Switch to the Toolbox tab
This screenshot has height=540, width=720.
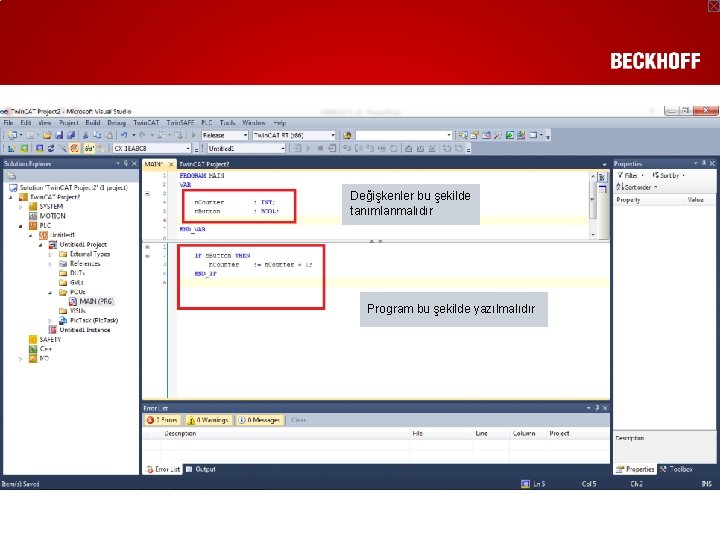[676, 469]
